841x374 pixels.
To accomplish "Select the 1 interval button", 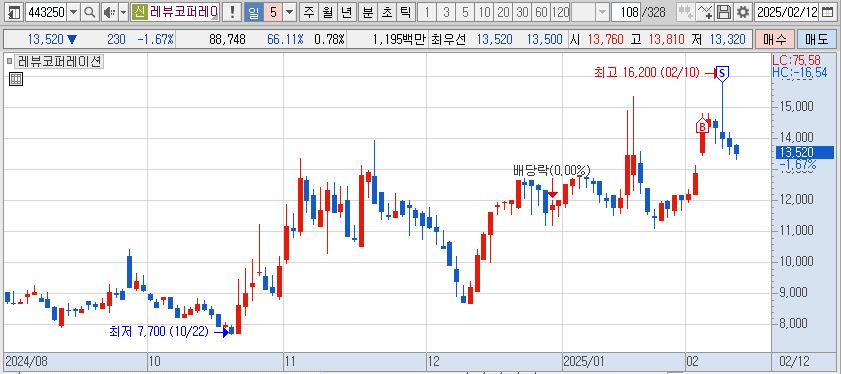I will coord(427,12).
